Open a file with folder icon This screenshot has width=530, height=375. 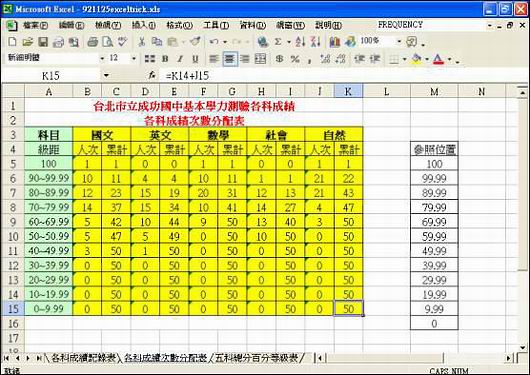click(28, 42)
